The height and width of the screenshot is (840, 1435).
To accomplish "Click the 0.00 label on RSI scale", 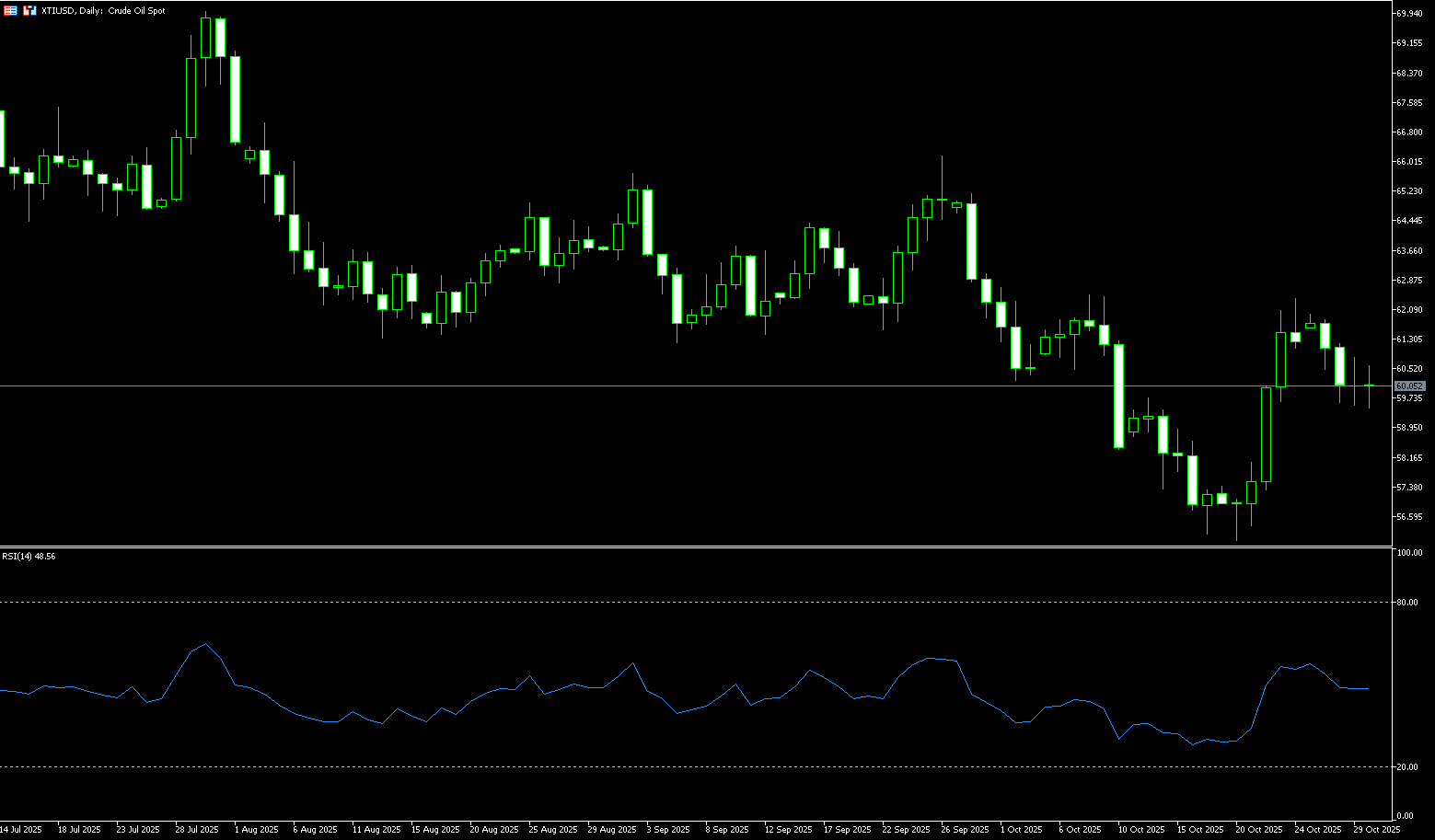I will click(x=1405, y=816).
